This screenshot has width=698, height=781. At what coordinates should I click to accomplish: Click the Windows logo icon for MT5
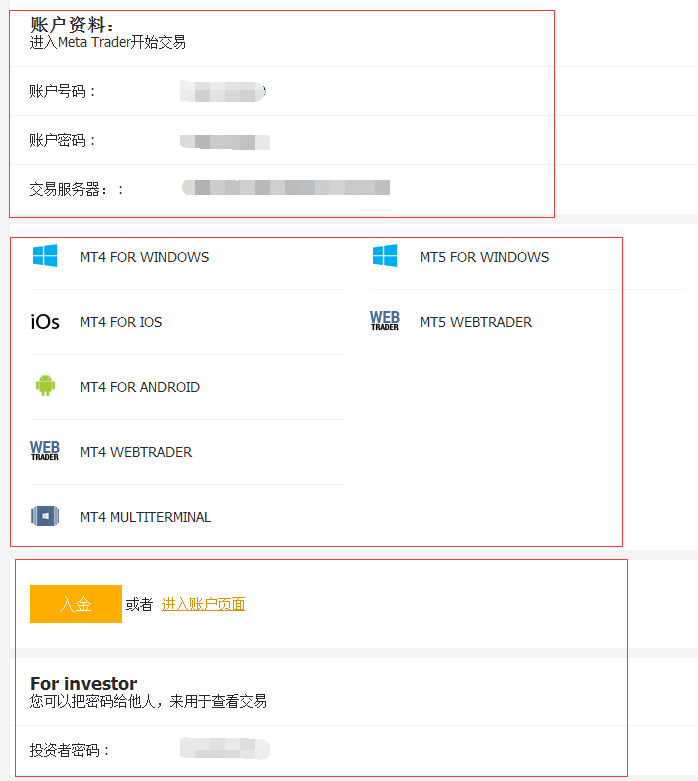coord(385,256)
